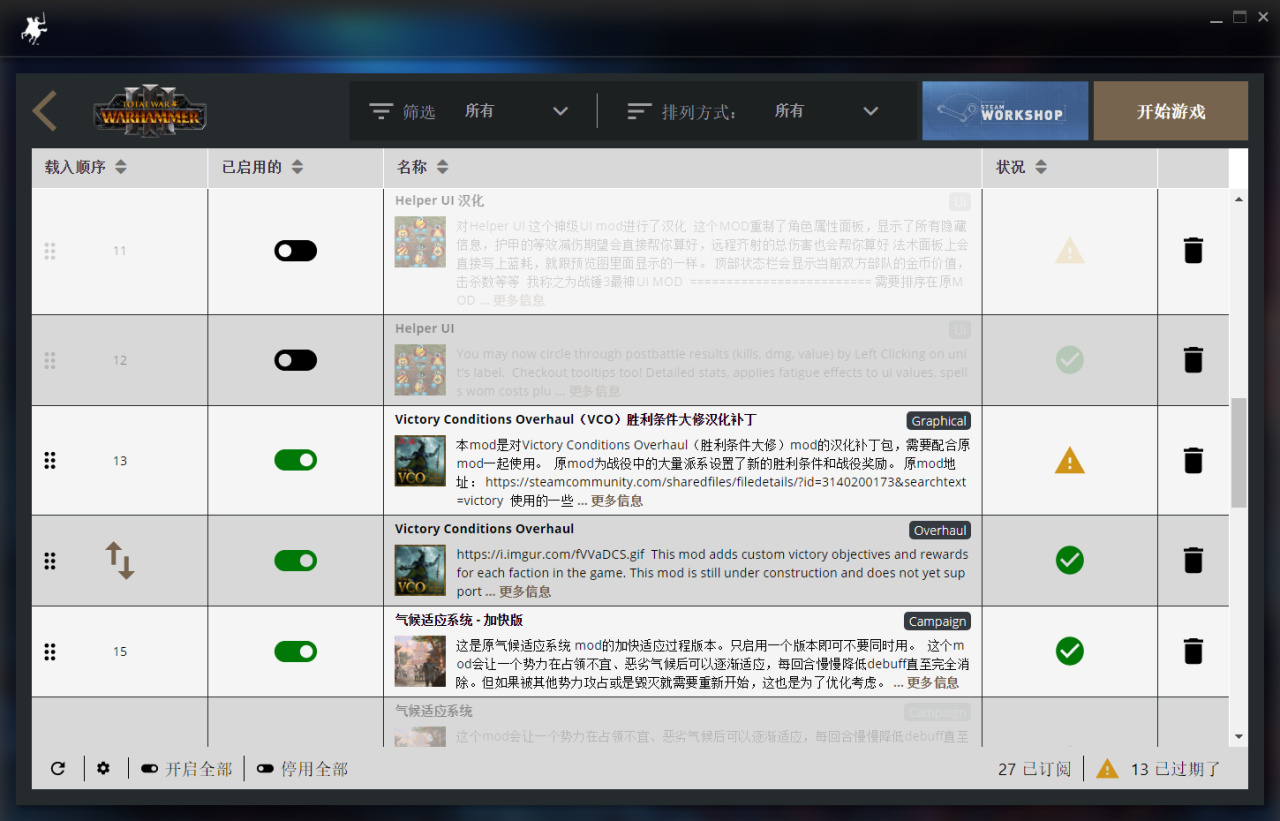Click the thumbnail of Helper UI 汉化
1280x821 pixels.
pyautogui.click(x=420, y=241)
